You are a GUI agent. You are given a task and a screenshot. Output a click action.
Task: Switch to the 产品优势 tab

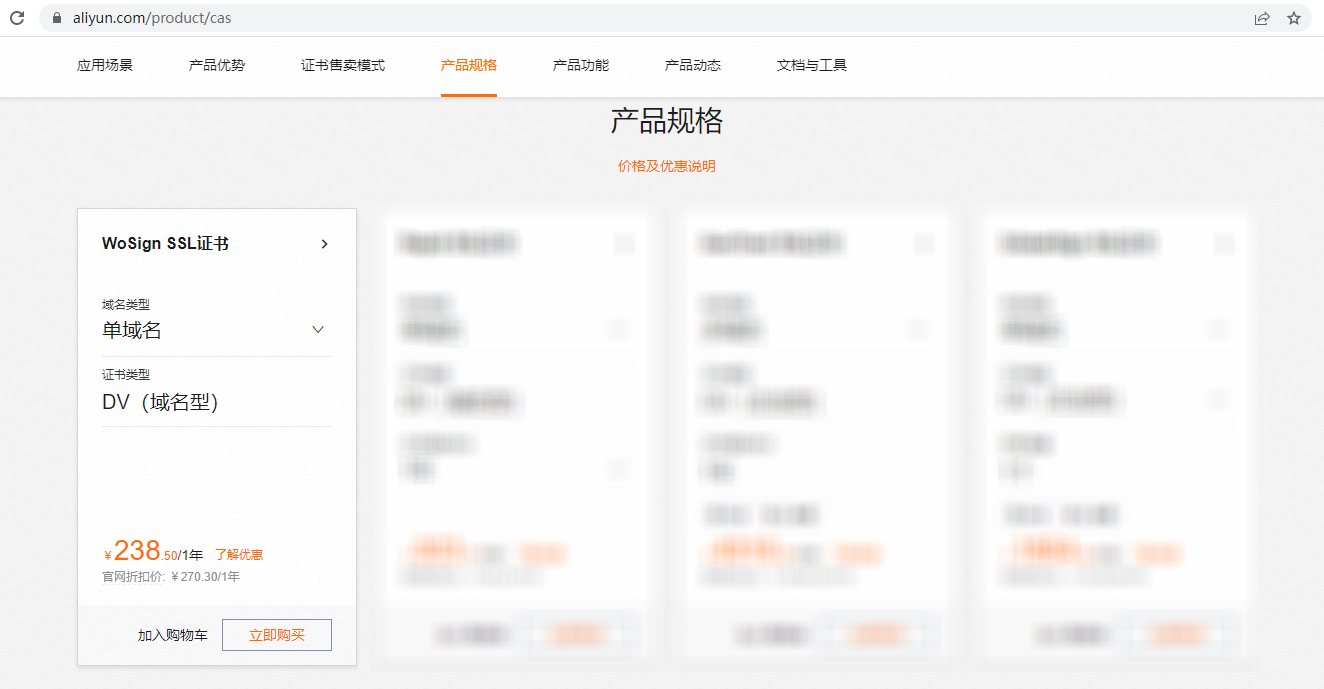(x=217, y=65)
